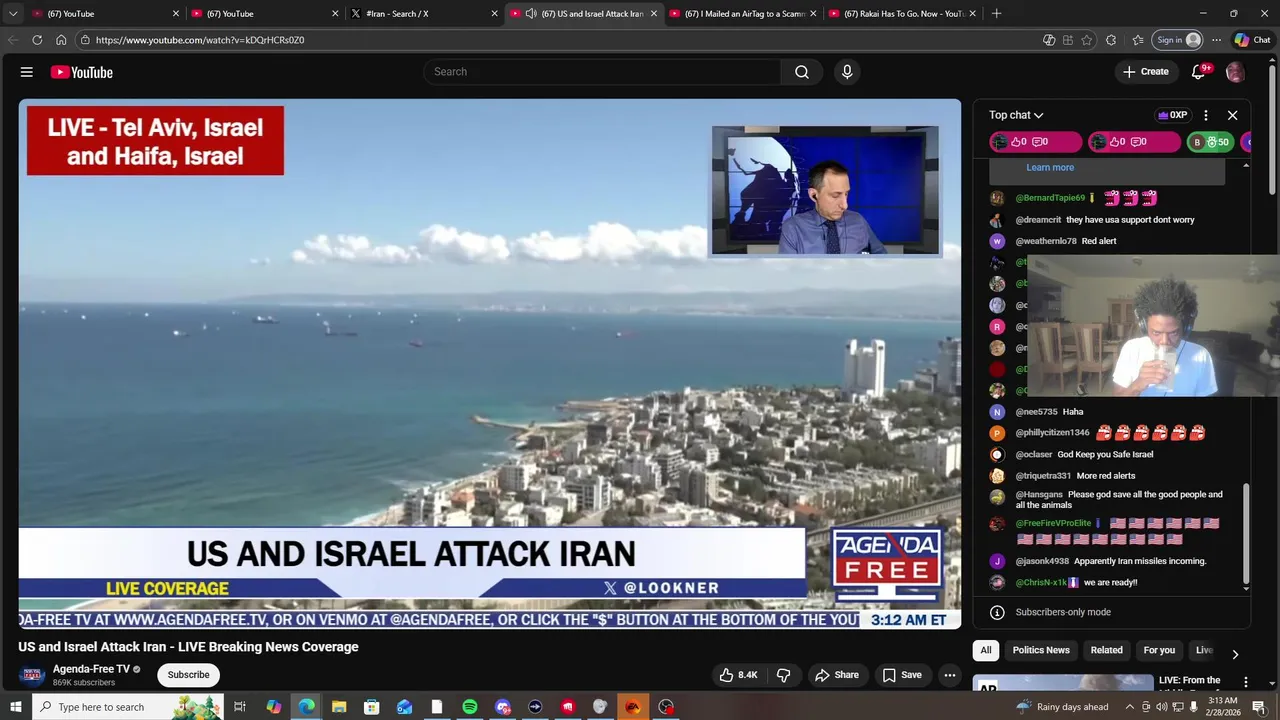Like the video with thumbs up 8.4K
1280x720 pixels.
738,675
